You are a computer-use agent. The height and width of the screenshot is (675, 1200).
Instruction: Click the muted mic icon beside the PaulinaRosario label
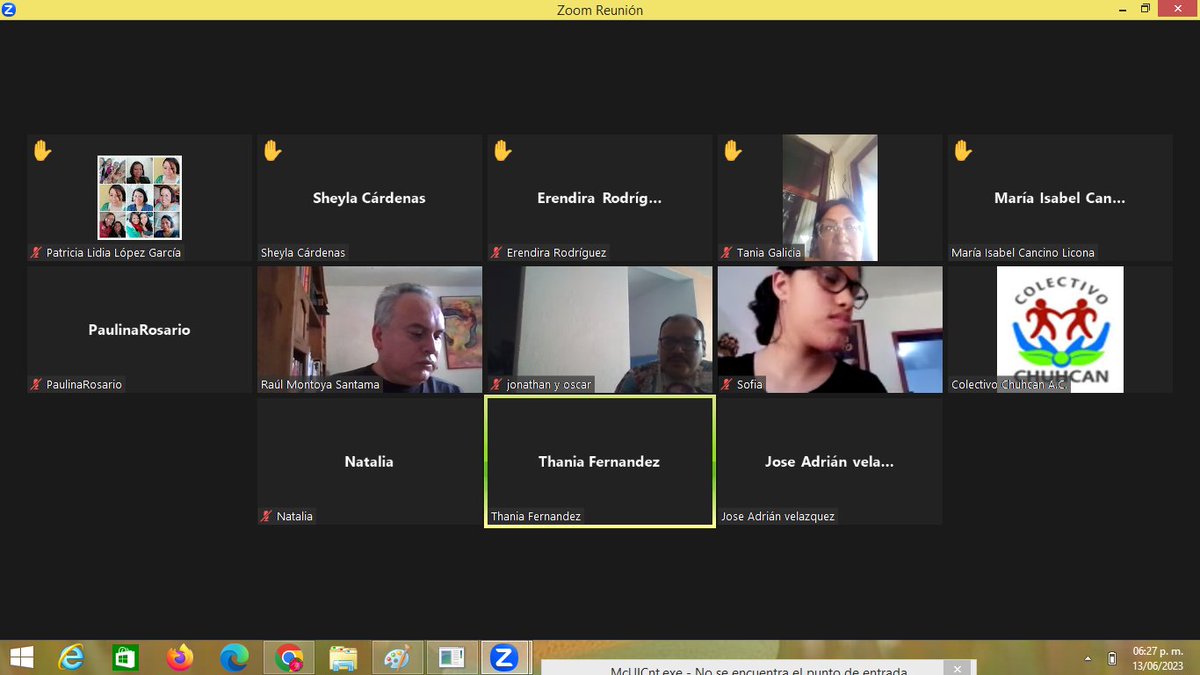click(x=37, y=384)
